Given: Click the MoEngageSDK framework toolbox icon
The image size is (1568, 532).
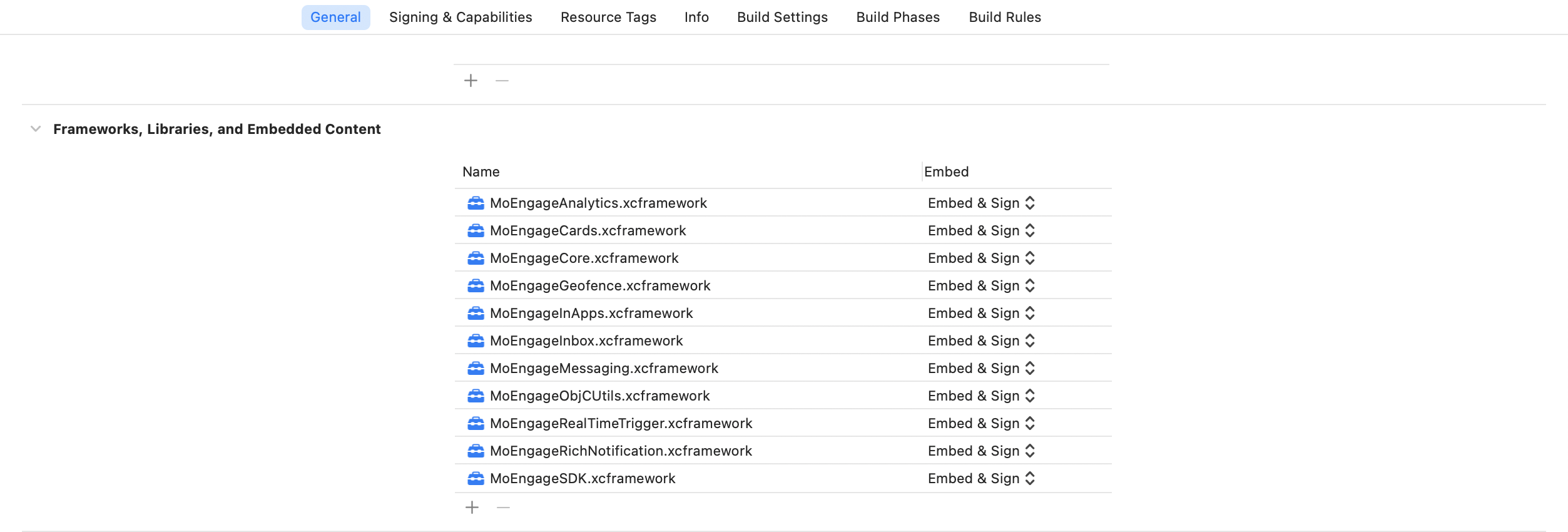Looking at the screenshot, I should pos(476,478).
